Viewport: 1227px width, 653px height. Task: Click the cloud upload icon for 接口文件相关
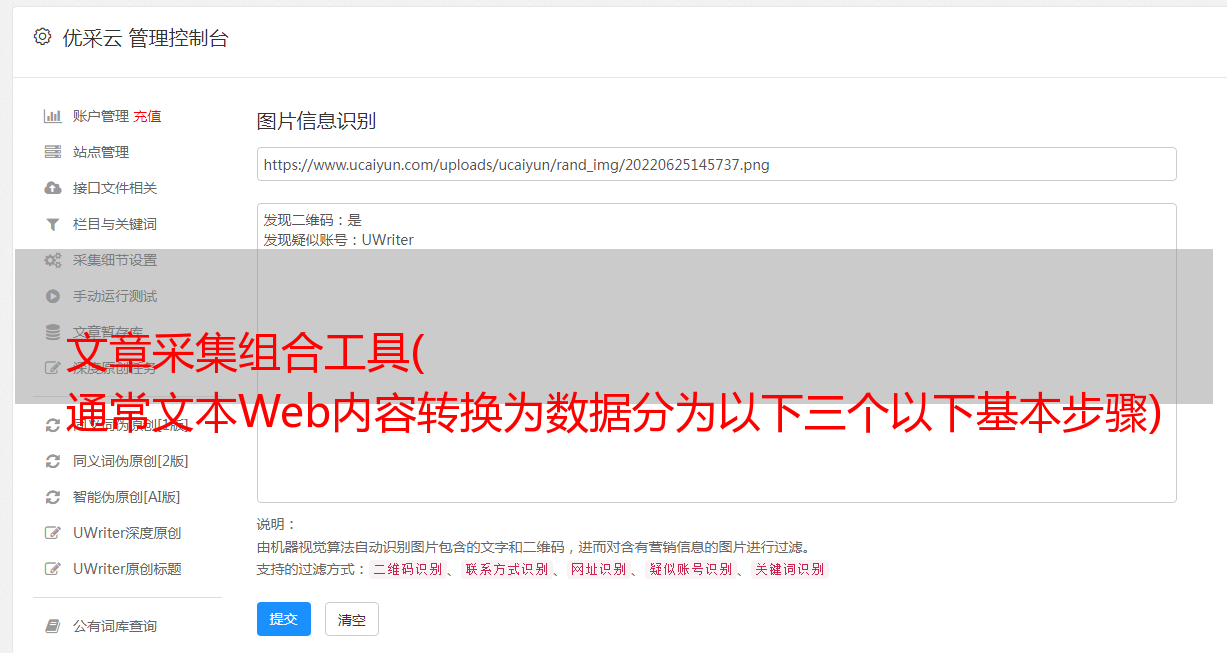tap(53, 188)
